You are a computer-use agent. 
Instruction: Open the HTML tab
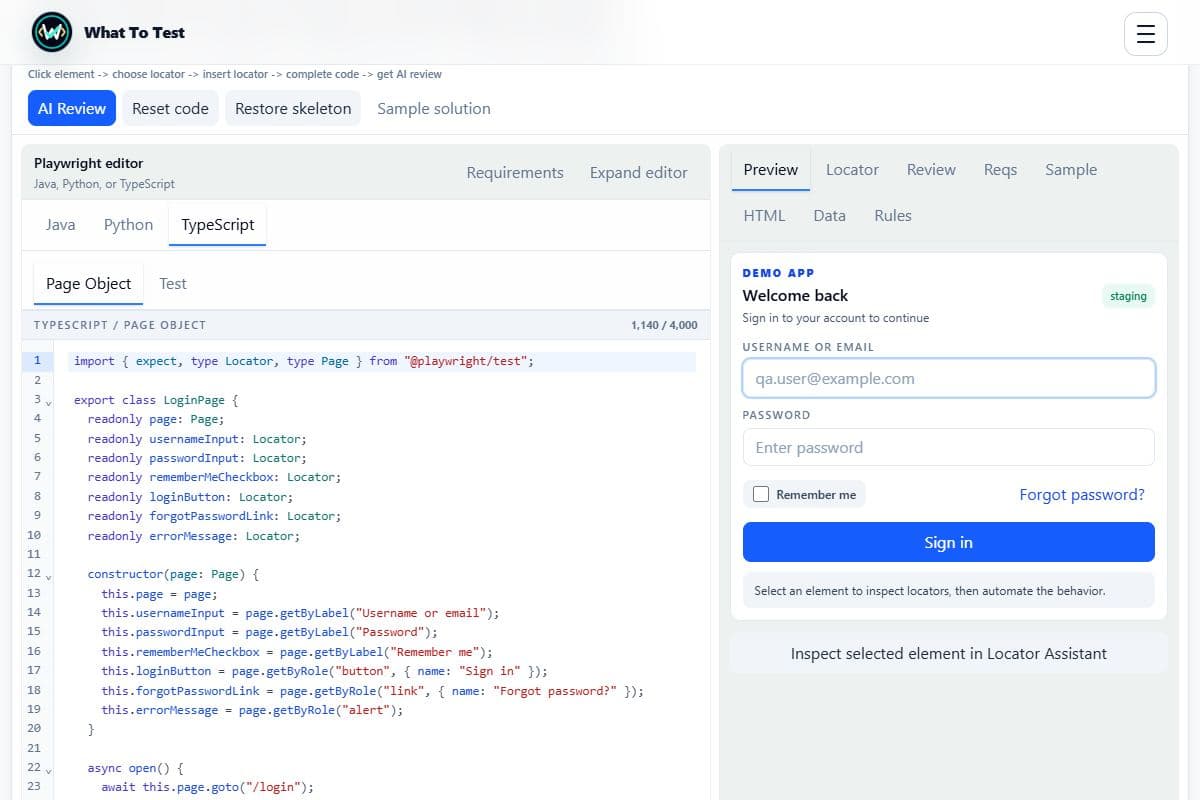[765, 215]
